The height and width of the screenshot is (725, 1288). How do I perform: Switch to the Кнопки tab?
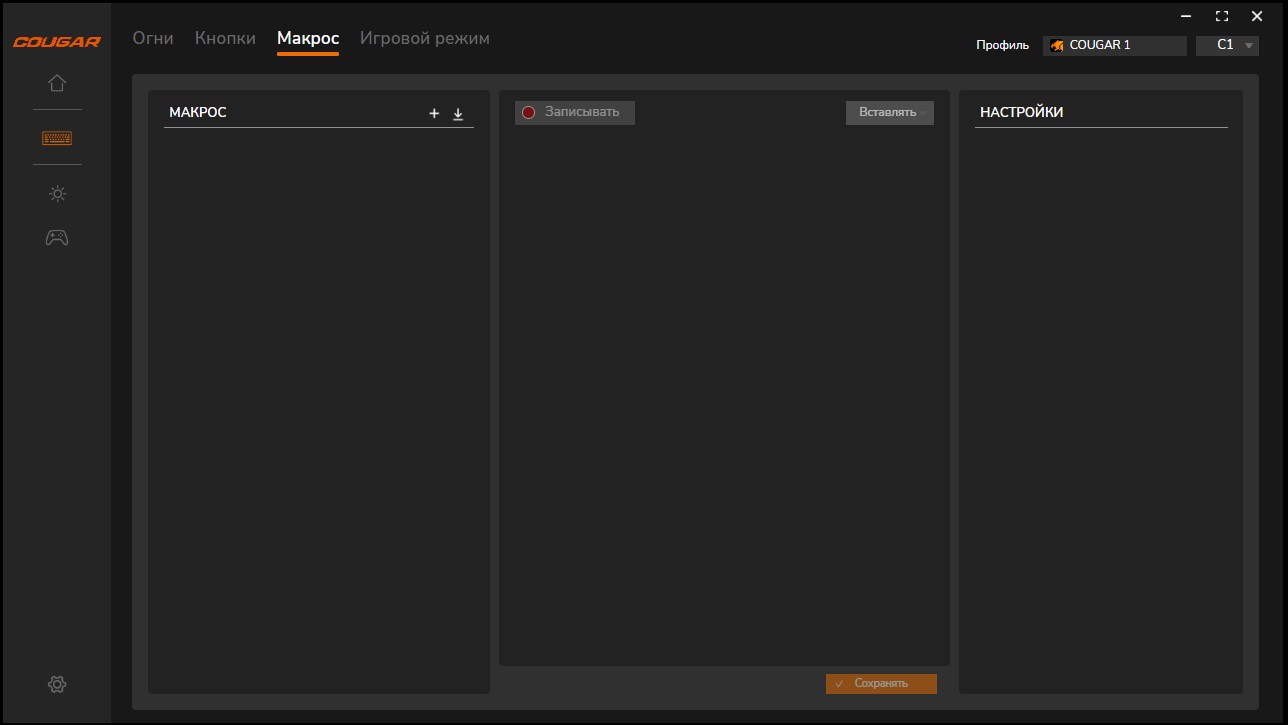click(225, 38)
